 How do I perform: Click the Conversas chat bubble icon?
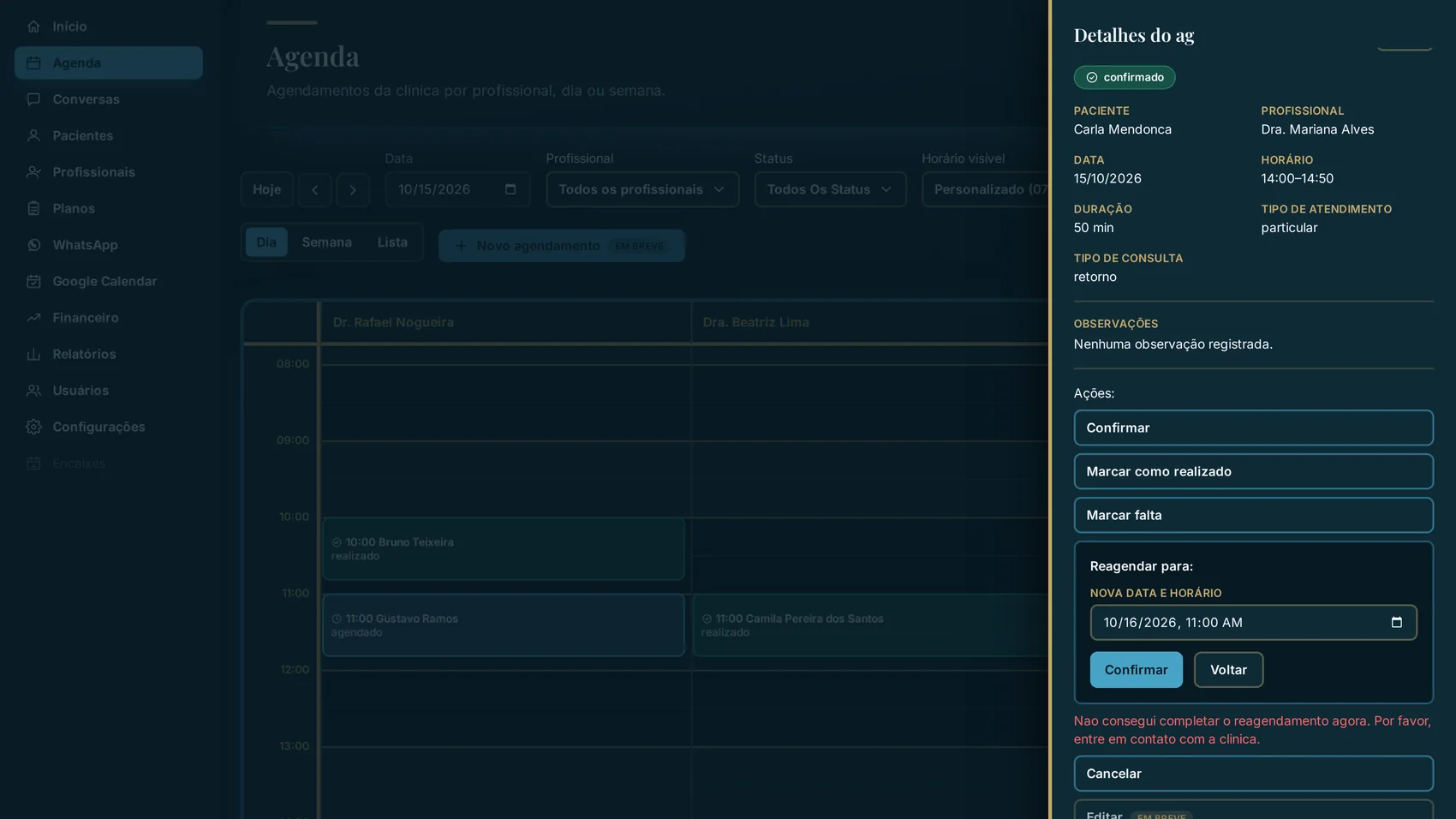click(x=33, y=99)
